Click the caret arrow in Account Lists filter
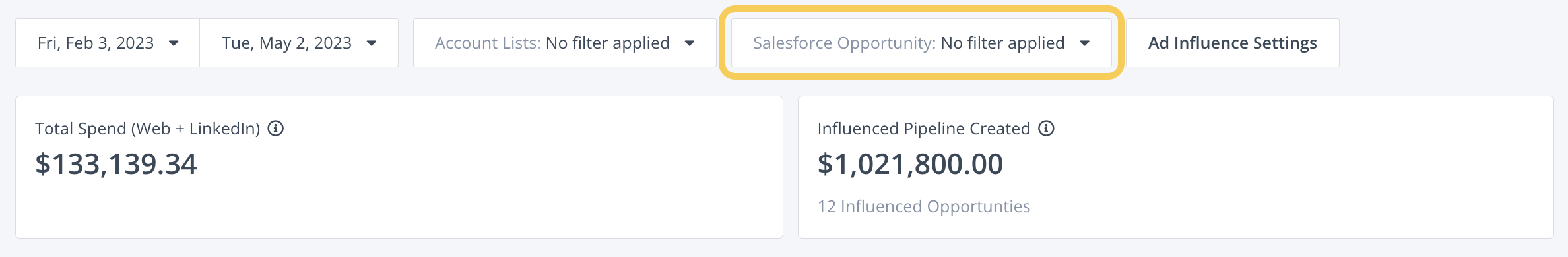Screen dimensions: 1568x257 [690, 43]
